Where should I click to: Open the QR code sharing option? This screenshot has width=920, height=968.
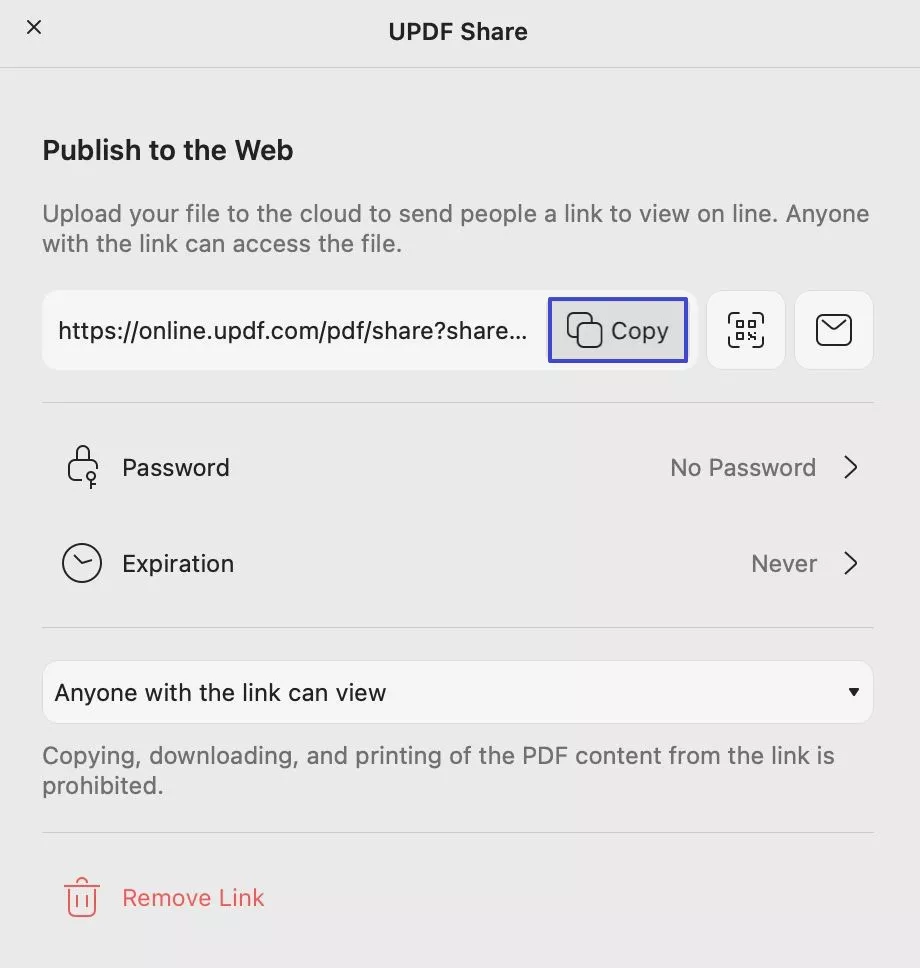745,330
